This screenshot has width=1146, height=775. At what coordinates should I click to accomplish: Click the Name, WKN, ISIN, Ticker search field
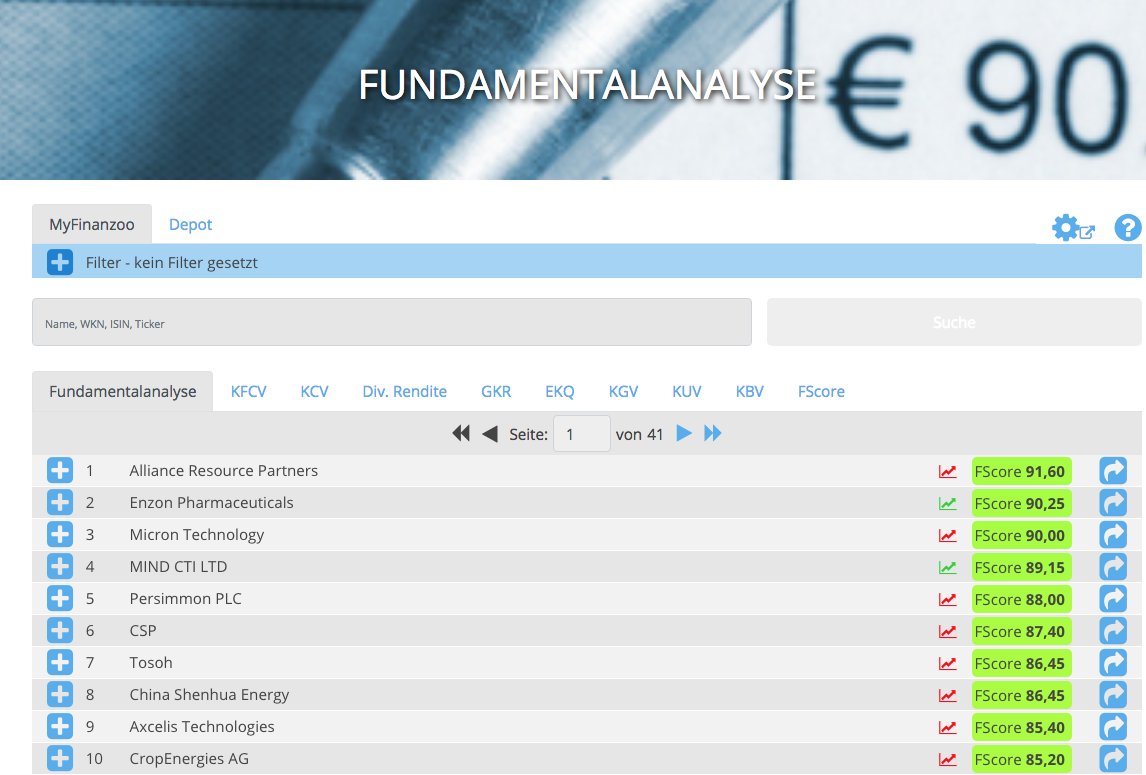point(392,322)
